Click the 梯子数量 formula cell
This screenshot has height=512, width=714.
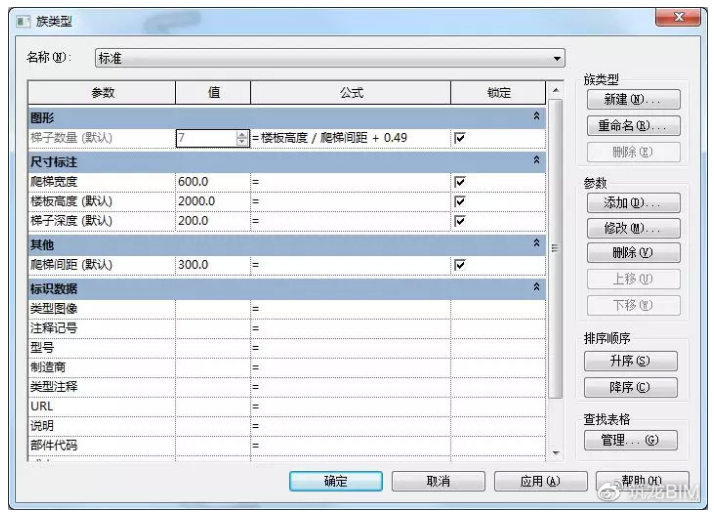[350, 138]
